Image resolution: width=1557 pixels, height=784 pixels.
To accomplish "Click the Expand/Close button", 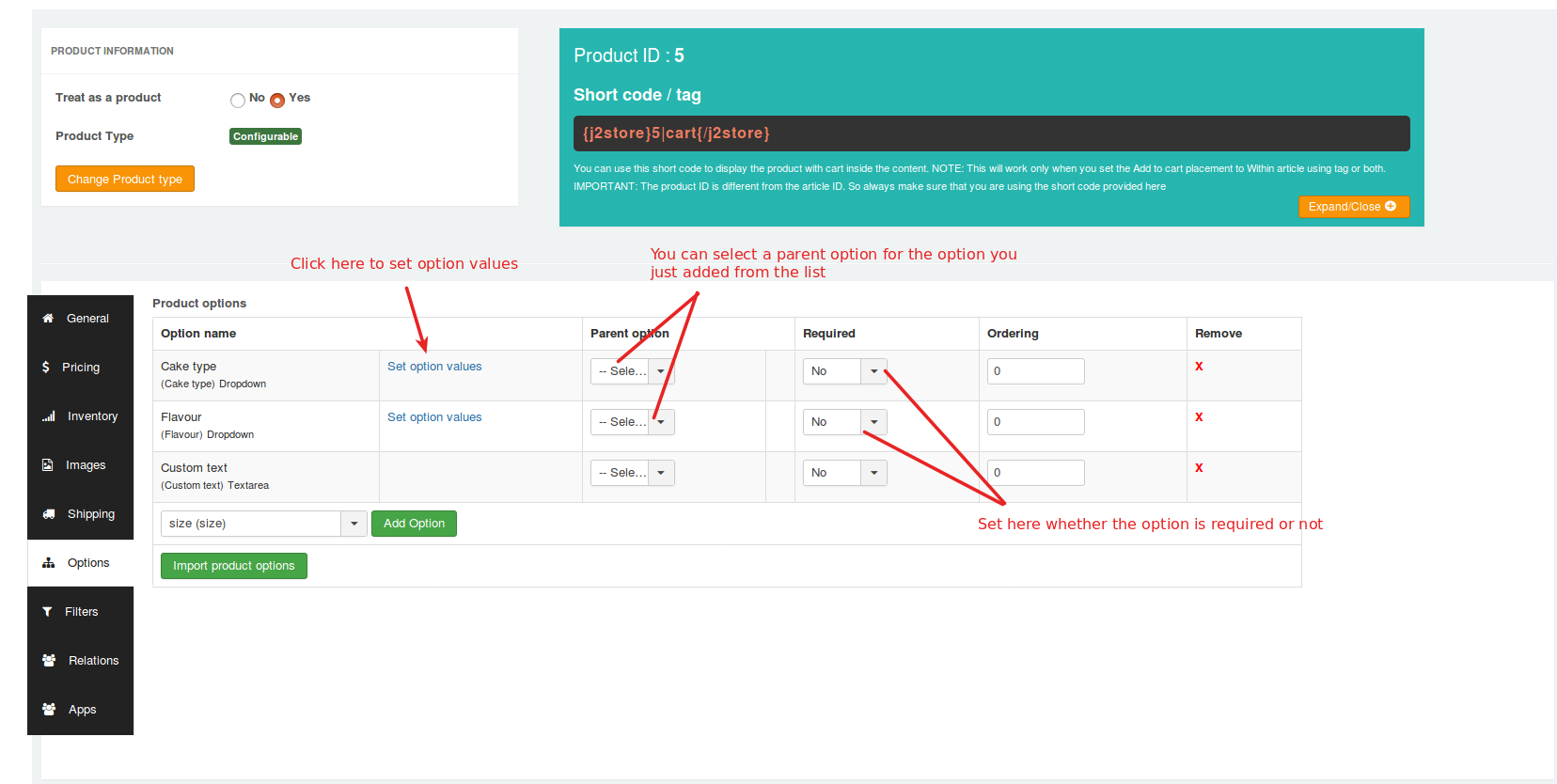I will 1353,207.
